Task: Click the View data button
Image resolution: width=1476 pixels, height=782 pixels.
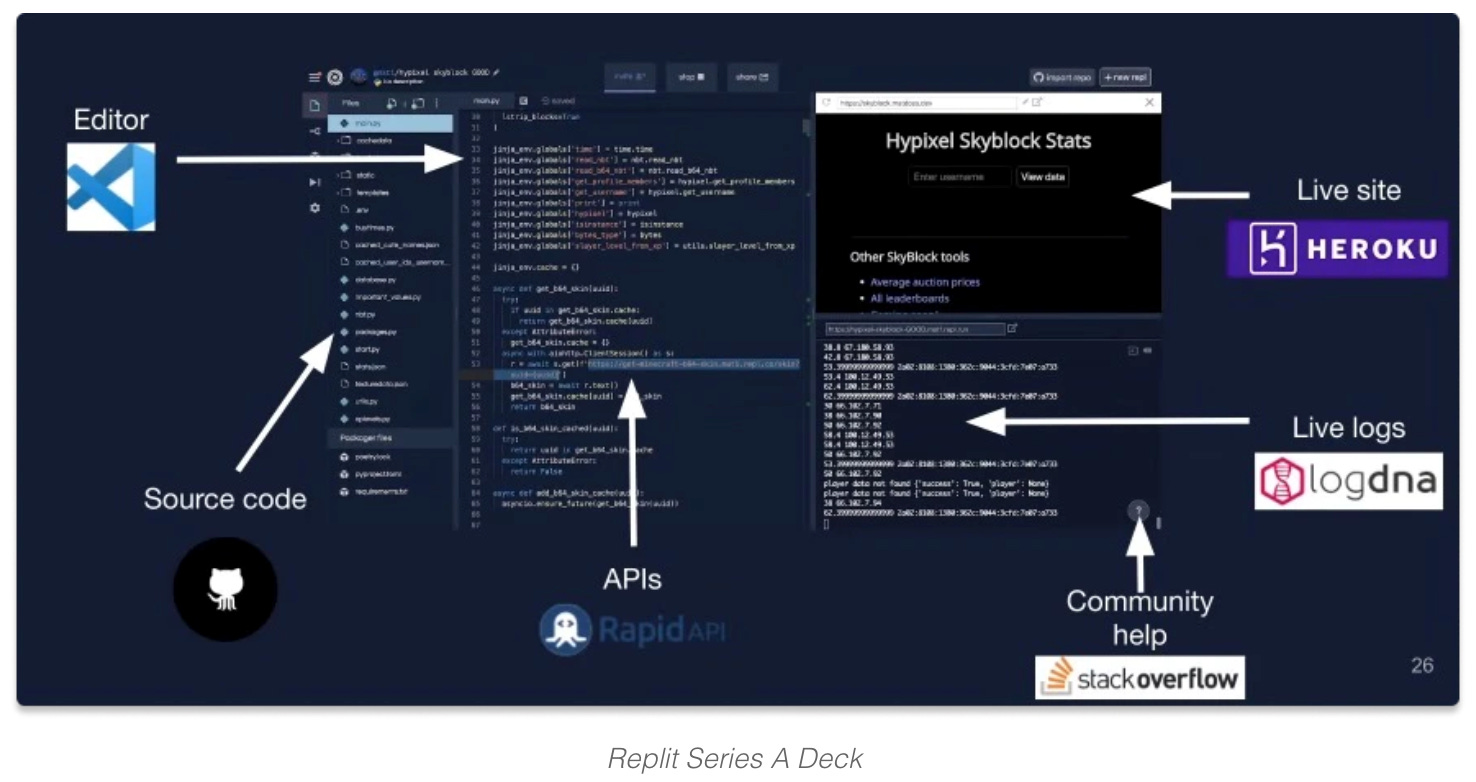Action: [1043, 177]
